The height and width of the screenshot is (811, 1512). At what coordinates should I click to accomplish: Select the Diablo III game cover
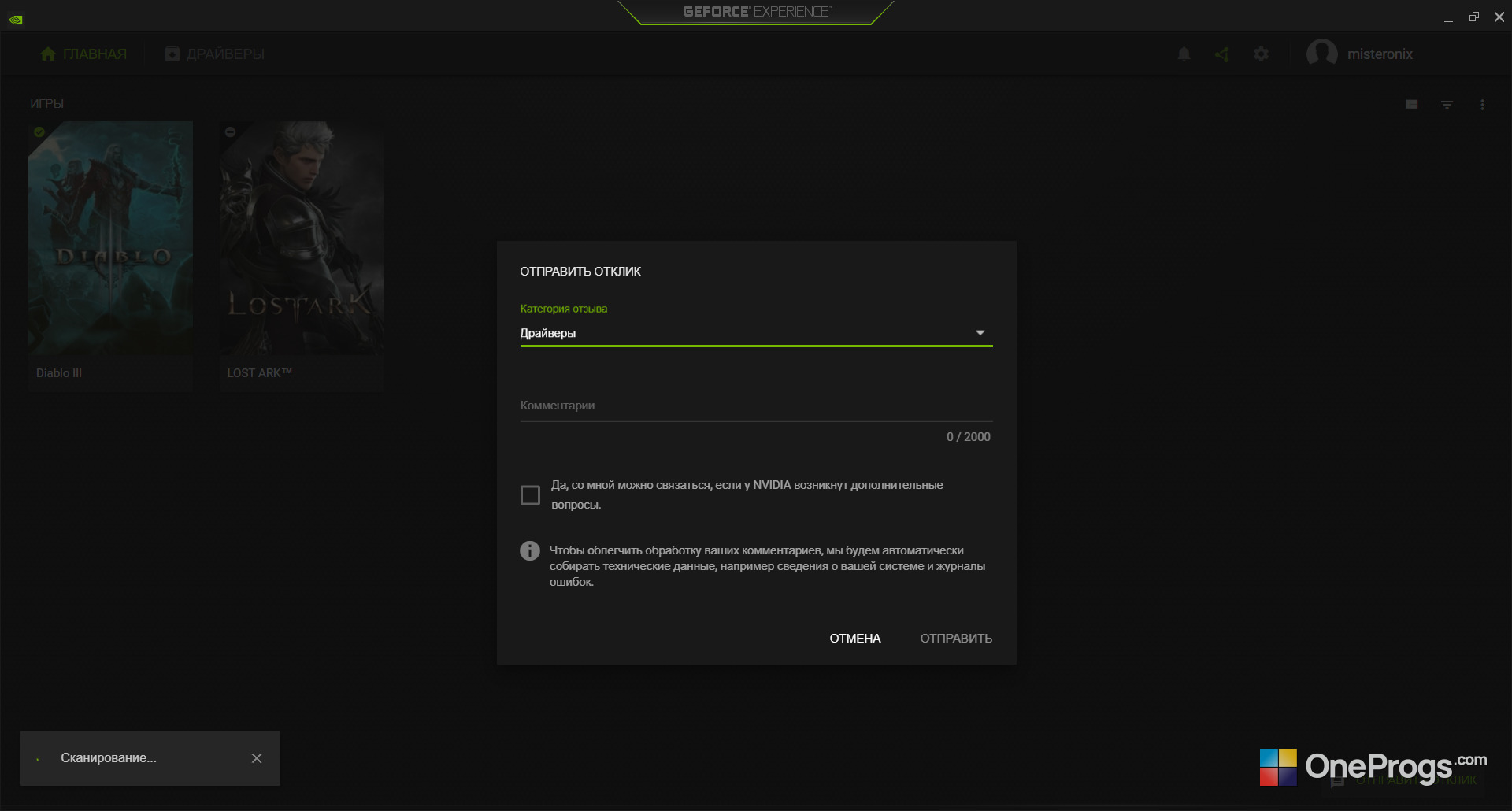coord(110,237)
